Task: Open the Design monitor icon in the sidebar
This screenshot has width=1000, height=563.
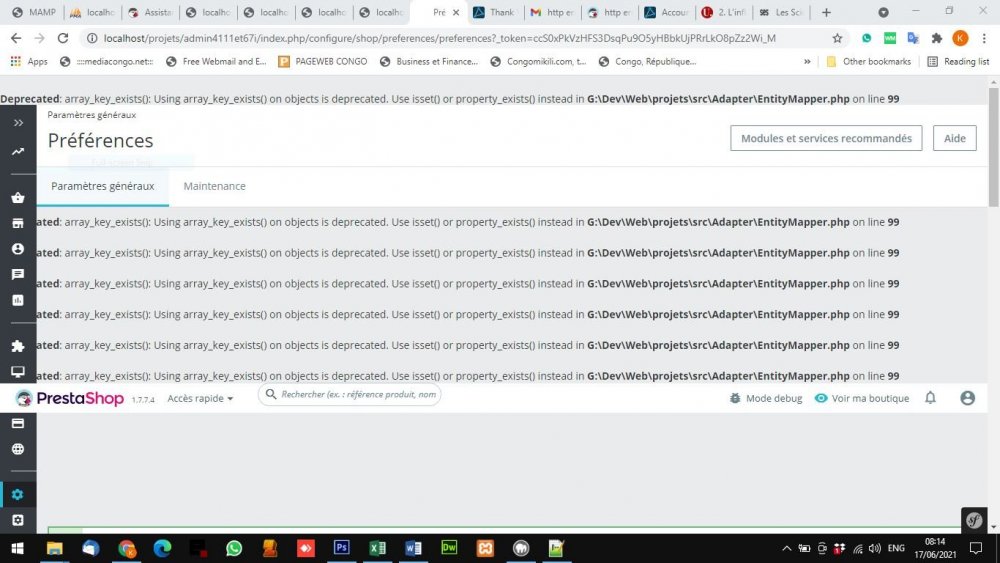Action: point(18,371)
